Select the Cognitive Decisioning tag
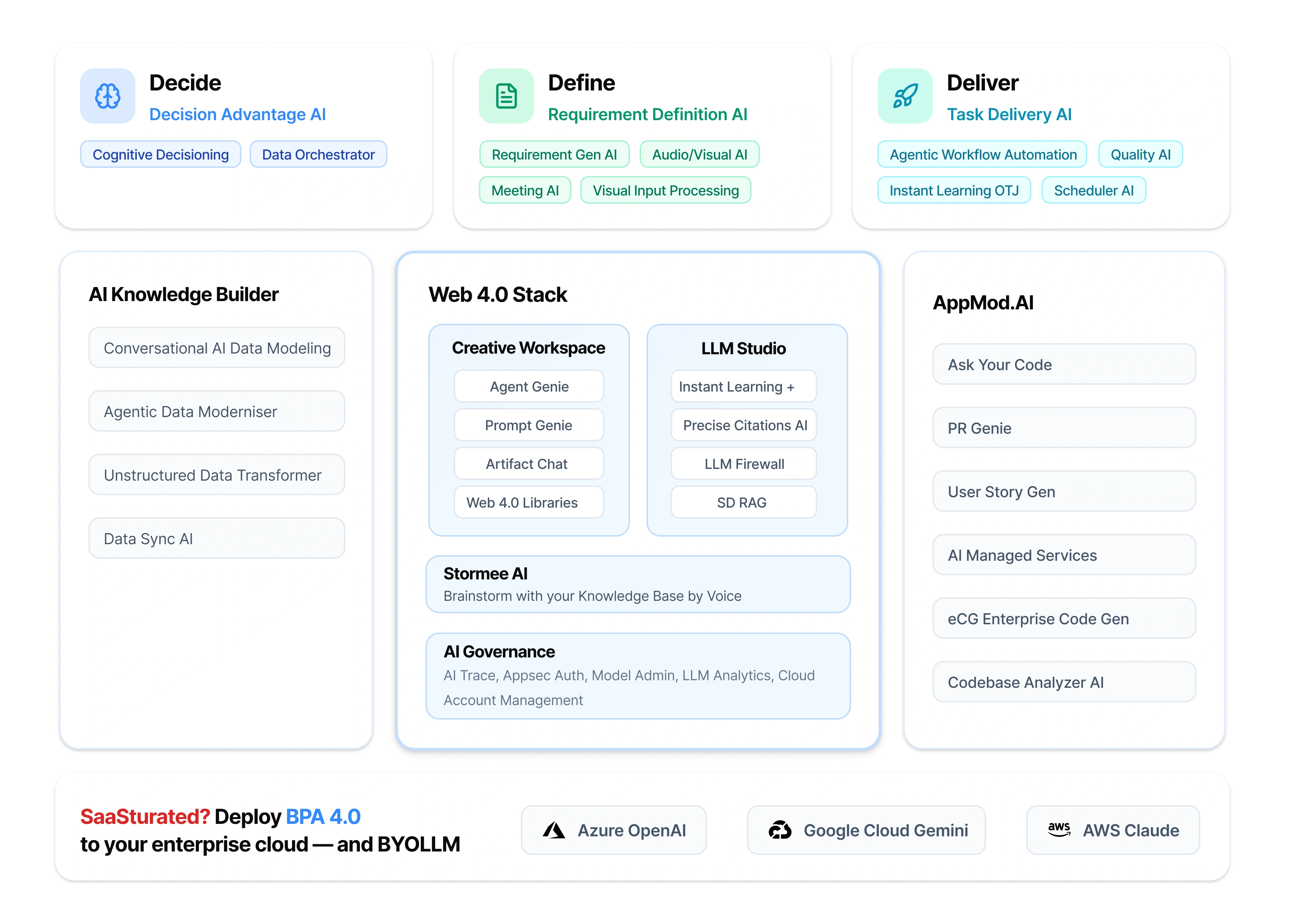The height and width of the screenshot is (924, 1300). click(161, 154)
